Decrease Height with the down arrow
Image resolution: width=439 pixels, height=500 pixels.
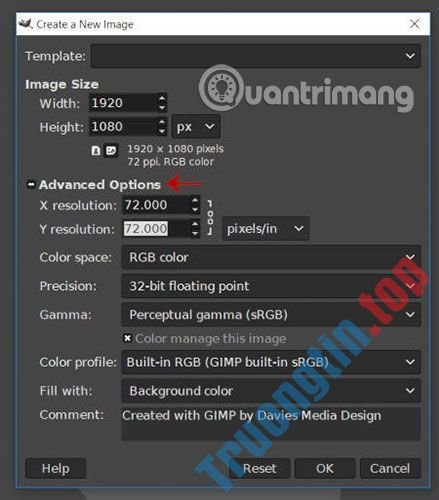tap(162, 131)
